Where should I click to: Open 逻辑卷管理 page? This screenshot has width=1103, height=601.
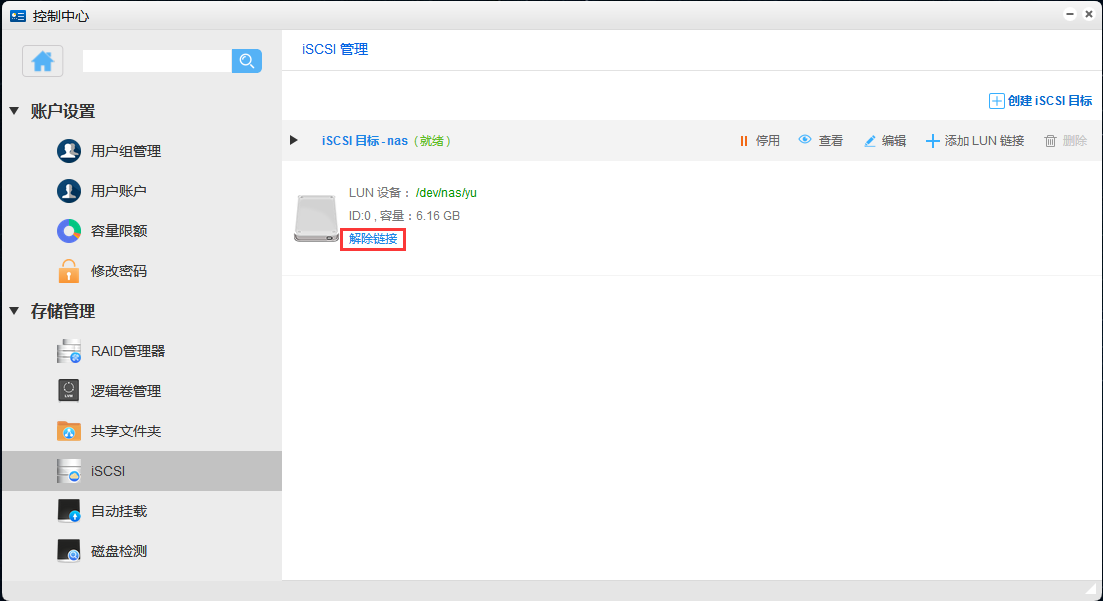pos(126,391)
